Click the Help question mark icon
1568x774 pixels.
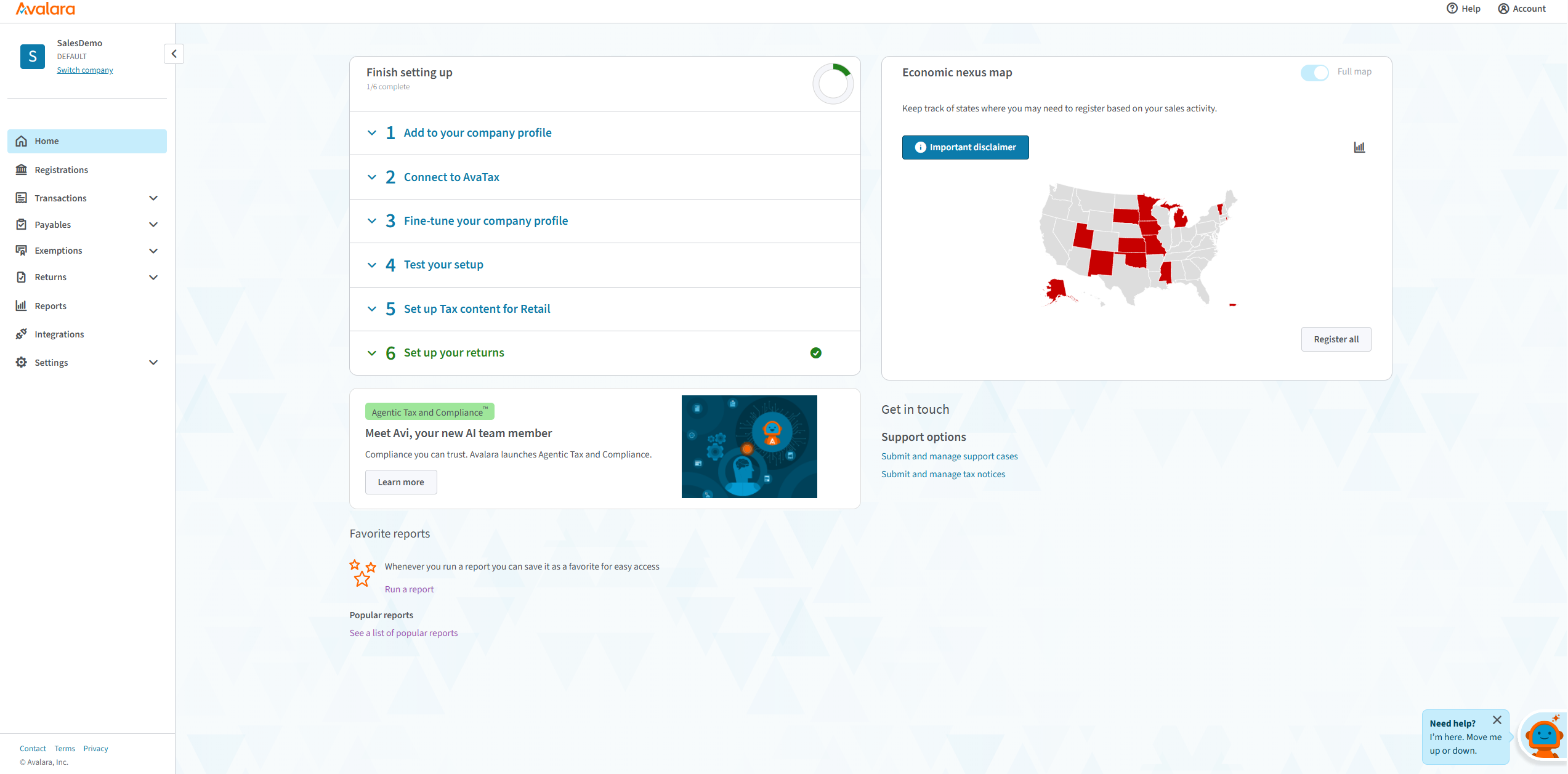tap(1452, 9)
